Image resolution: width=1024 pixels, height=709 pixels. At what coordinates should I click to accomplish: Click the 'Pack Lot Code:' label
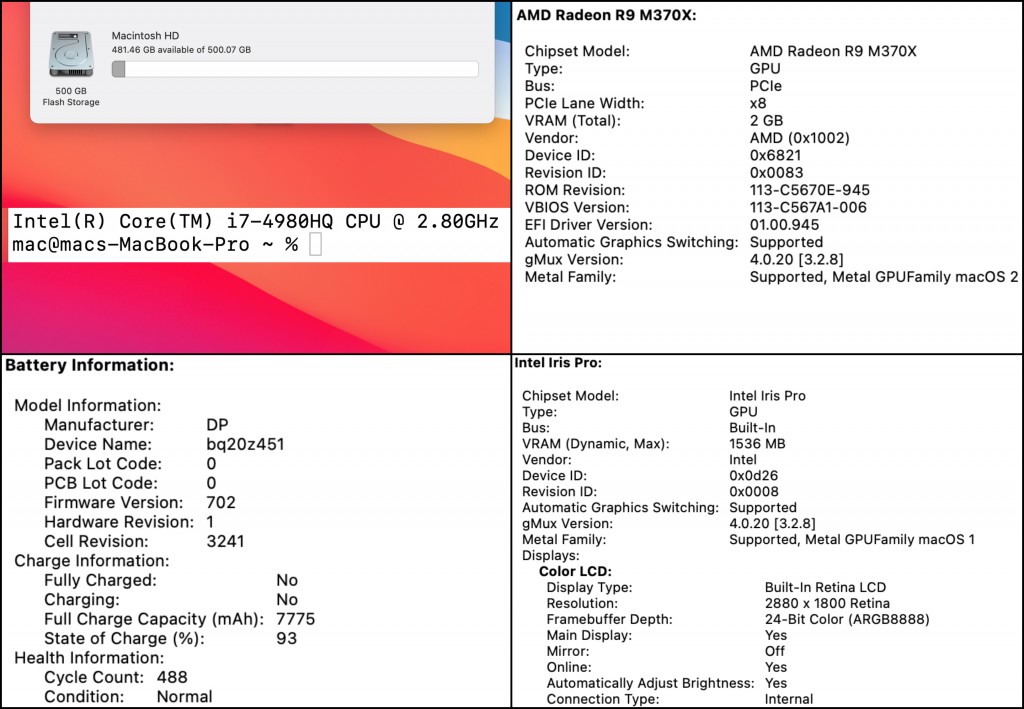tap(103, 464)
